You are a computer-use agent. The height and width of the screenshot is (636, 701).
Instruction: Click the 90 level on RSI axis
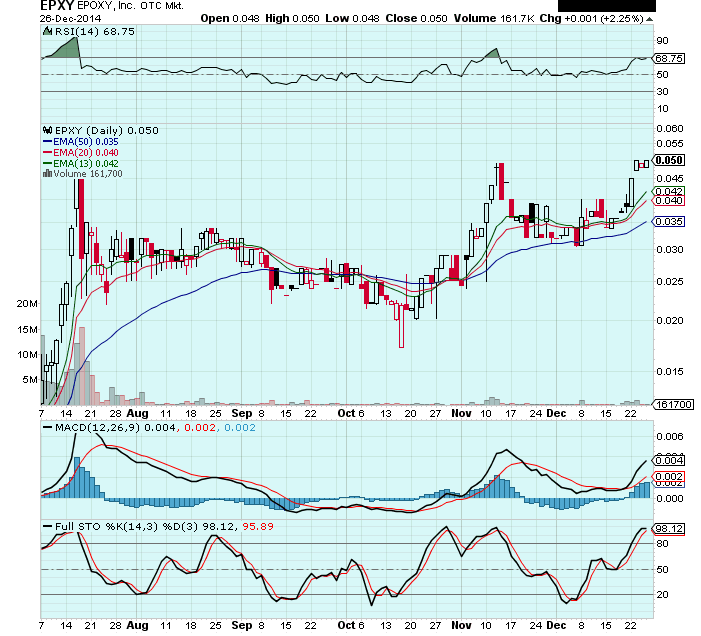(662, 41)
